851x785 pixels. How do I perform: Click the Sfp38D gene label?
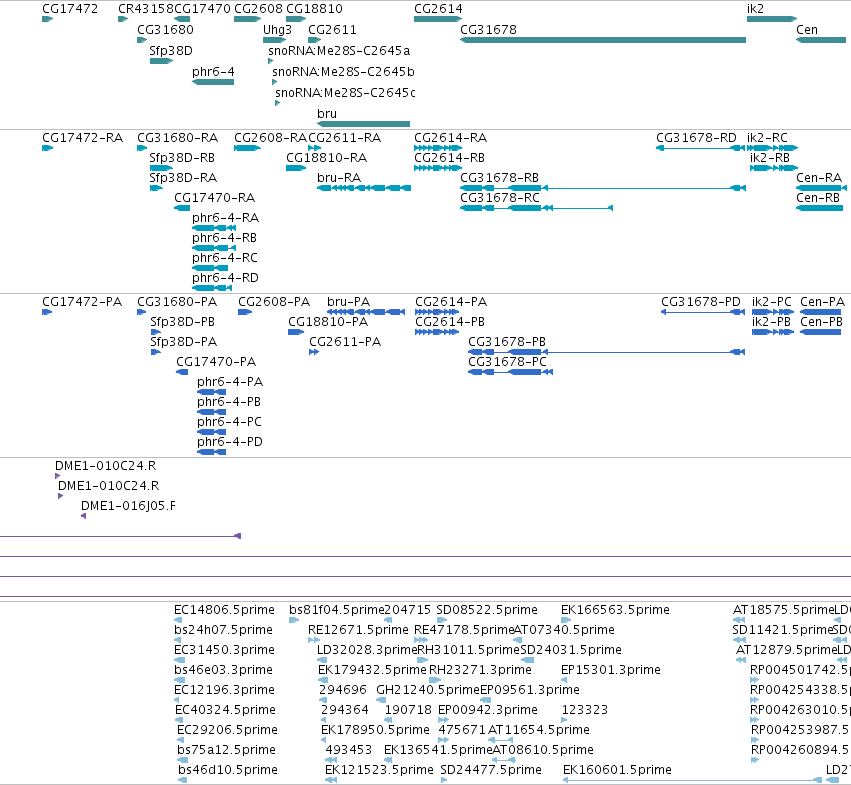point(170,50)
